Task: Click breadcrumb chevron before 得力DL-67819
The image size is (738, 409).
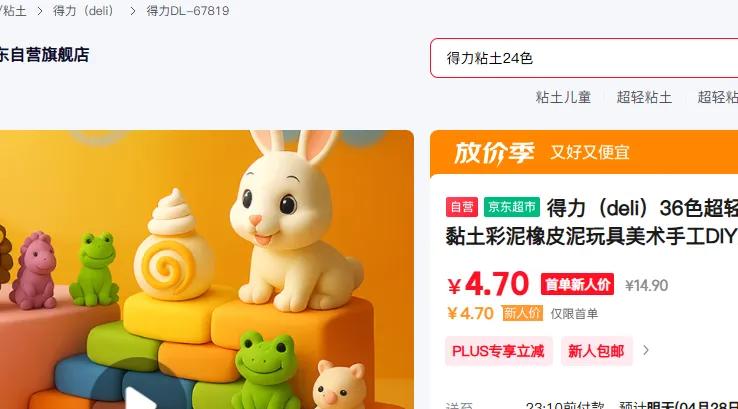Action: pos(133,11)
